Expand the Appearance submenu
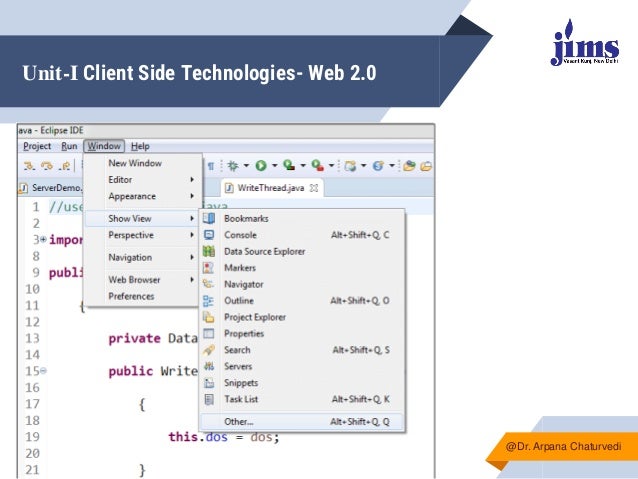 (143, 196)
